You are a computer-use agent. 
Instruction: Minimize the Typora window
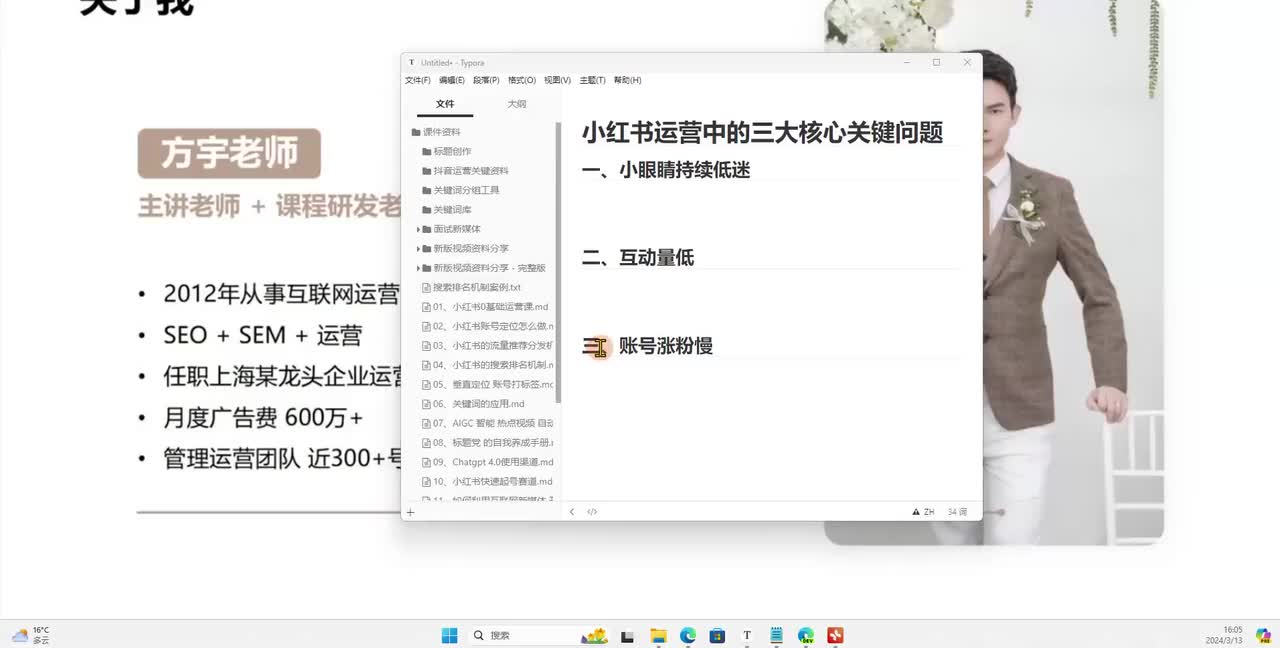[906, 62]
